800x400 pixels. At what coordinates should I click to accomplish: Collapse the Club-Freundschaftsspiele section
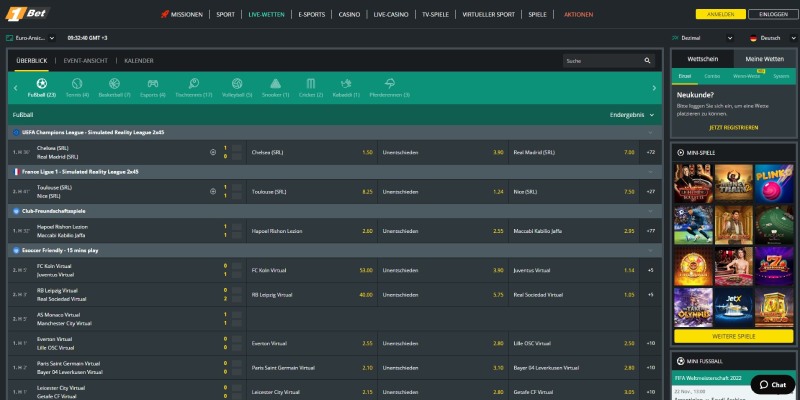[650, 211]
